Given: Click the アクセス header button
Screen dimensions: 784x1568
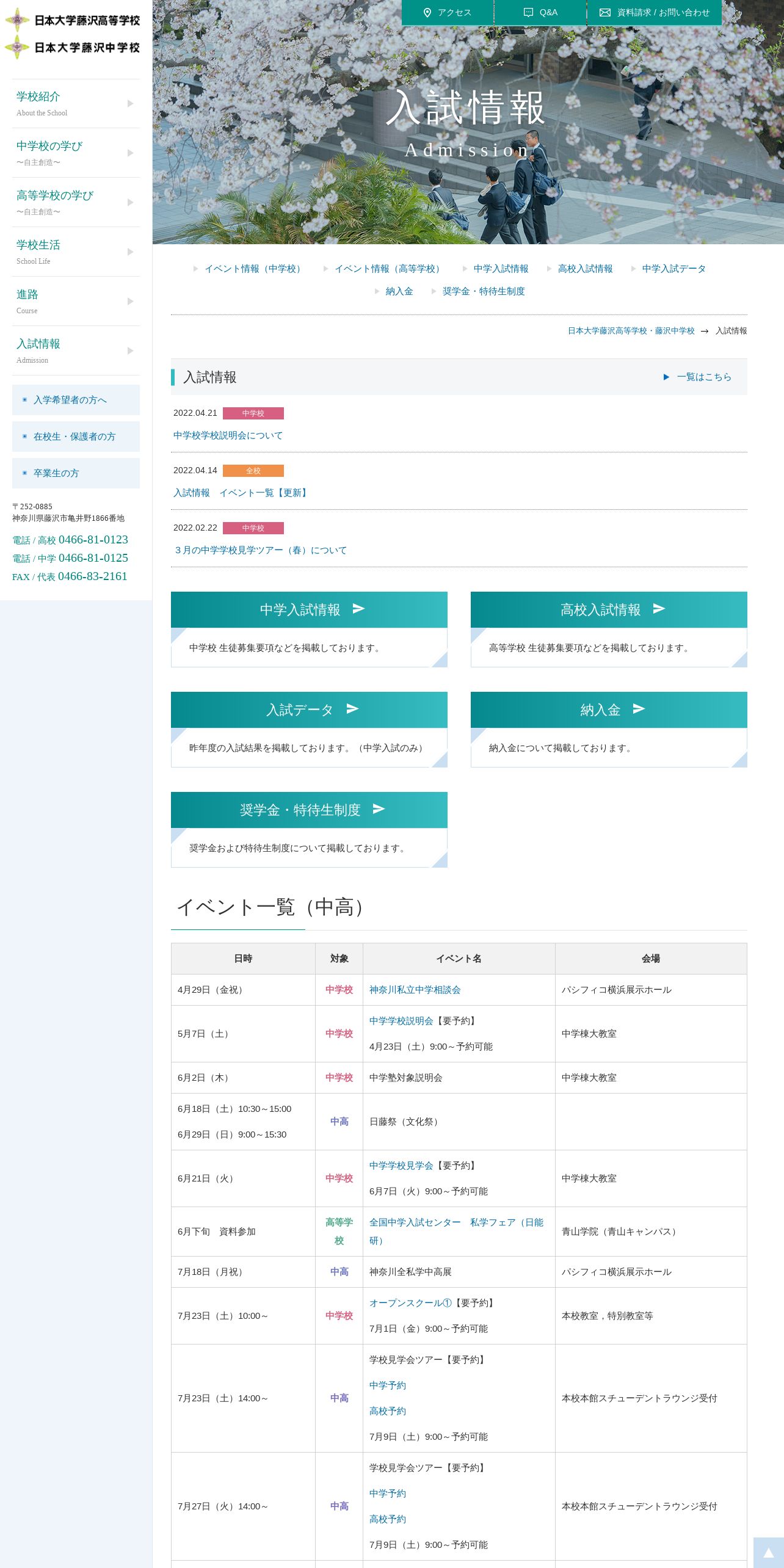Looking at the screenshot, I should click(448, 13).
